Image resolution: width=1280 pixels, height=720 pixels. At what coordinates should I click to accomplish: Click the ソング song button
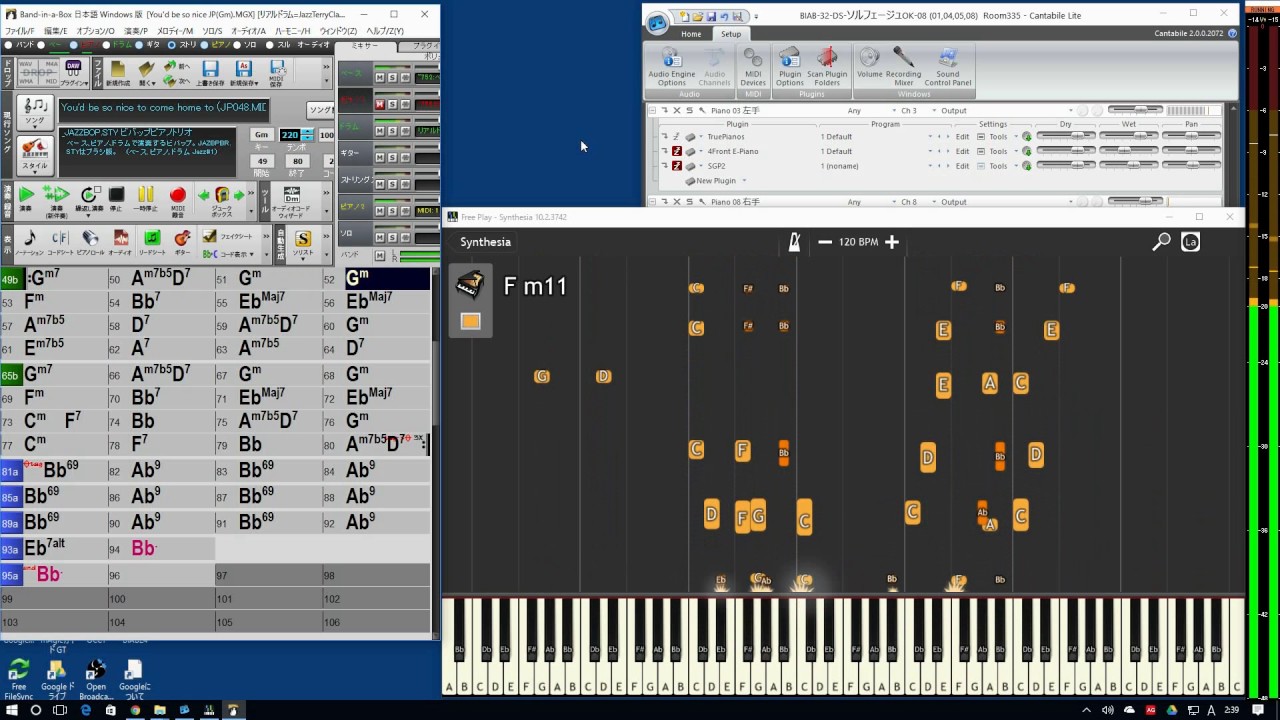[x=35, y=111]
